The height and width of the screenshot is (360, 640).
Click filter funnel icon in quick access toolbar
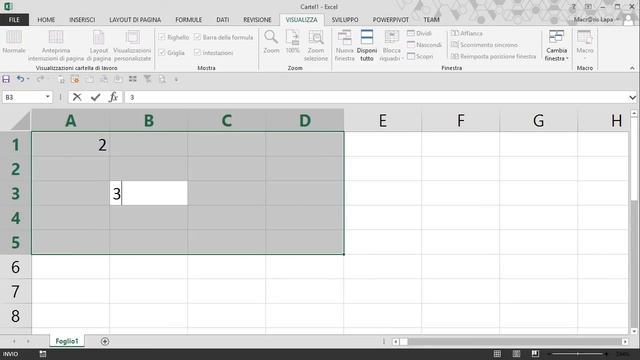(x=147, y=79)
